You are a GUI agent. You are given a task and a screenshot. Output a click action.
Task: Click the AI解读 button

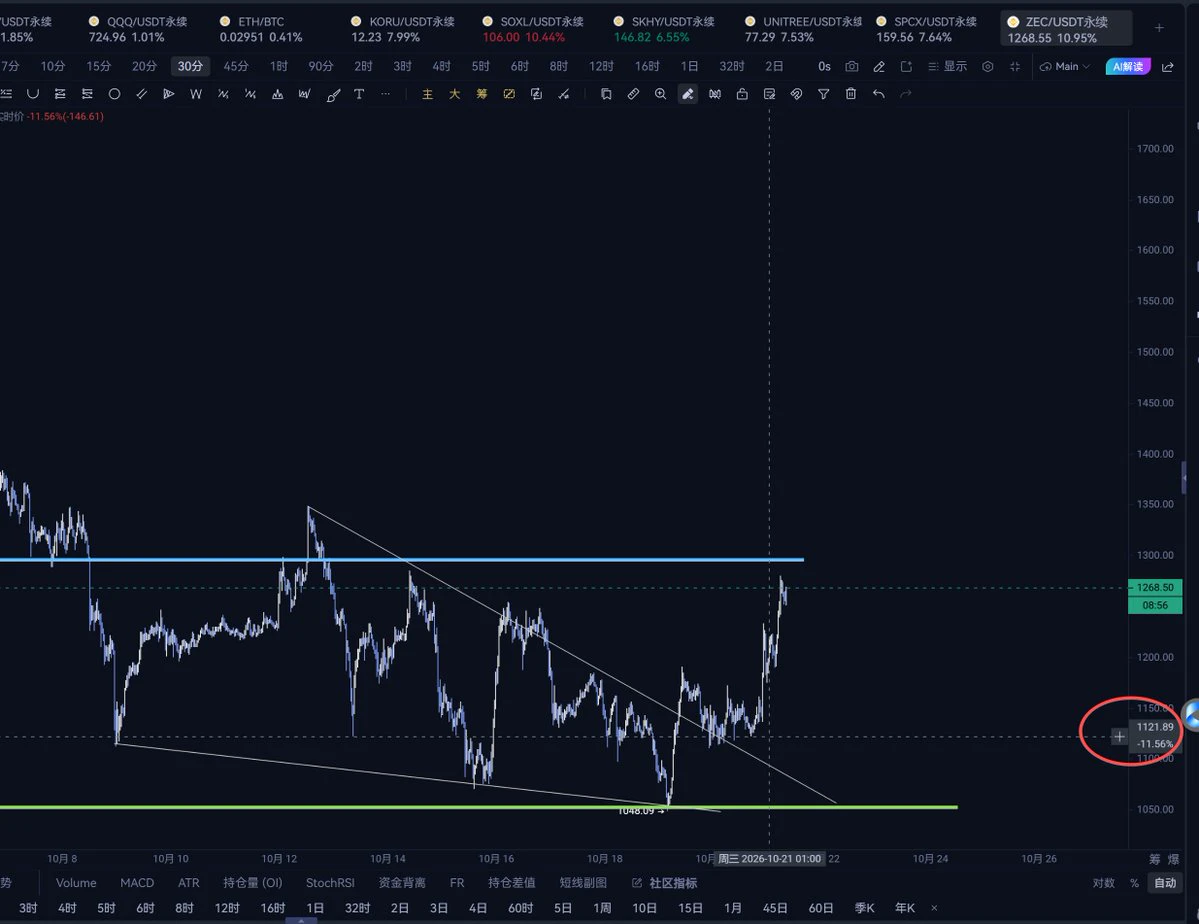click(x=1128, y=67)
